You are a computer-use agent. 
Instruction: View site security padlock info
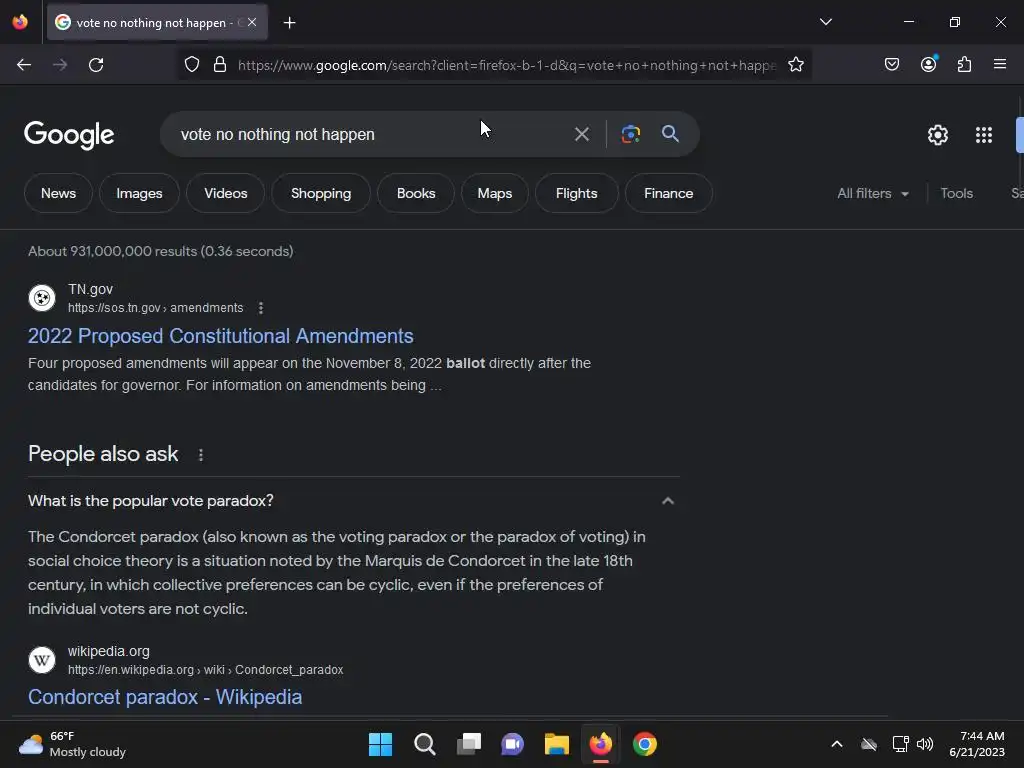point(220,65)
